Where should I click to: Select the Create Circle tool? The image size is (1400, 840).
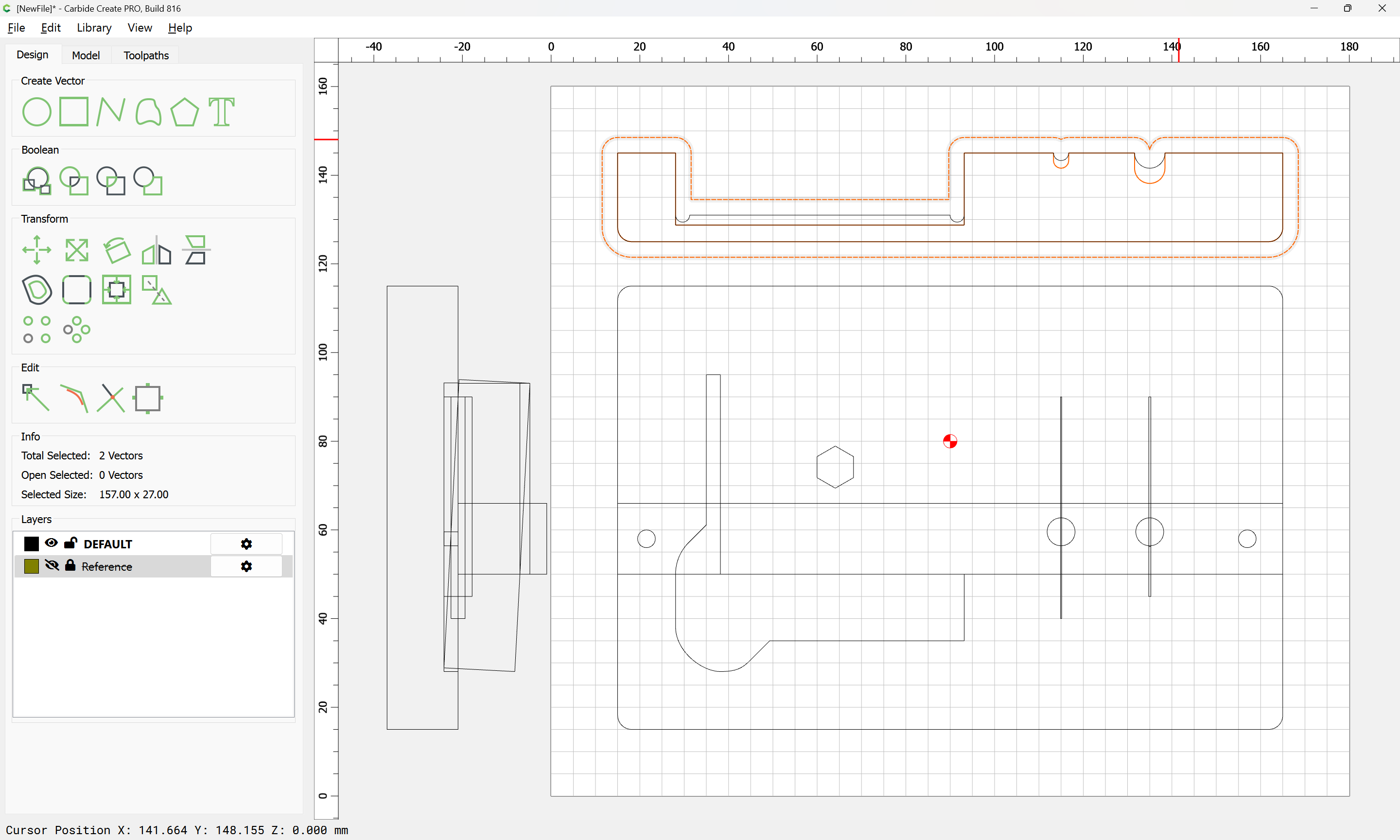pyautogui.click(x=36, y=111)
